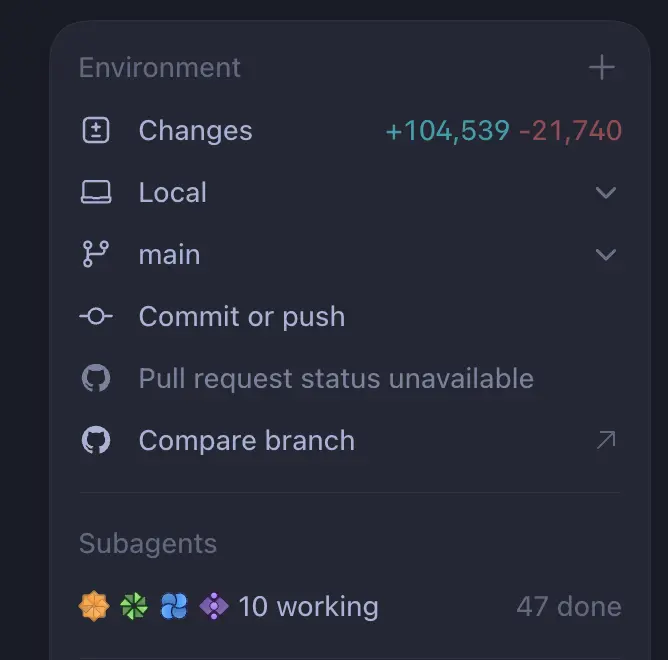The width and height of the screenshot is (668, 660).
Task: Expand the Local environment dropdown chevron
Action: click(606, 193)
